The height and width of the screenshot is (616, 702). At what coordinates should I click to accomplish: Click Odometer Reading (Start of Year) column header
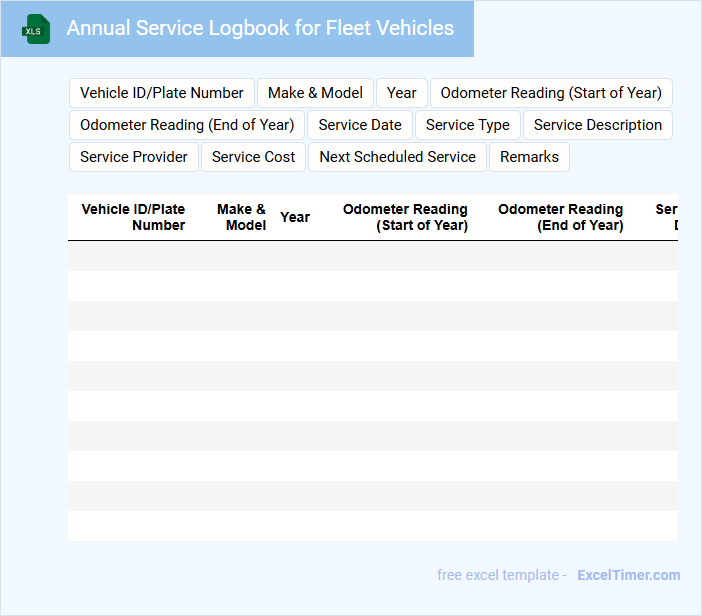pos(405,217)
